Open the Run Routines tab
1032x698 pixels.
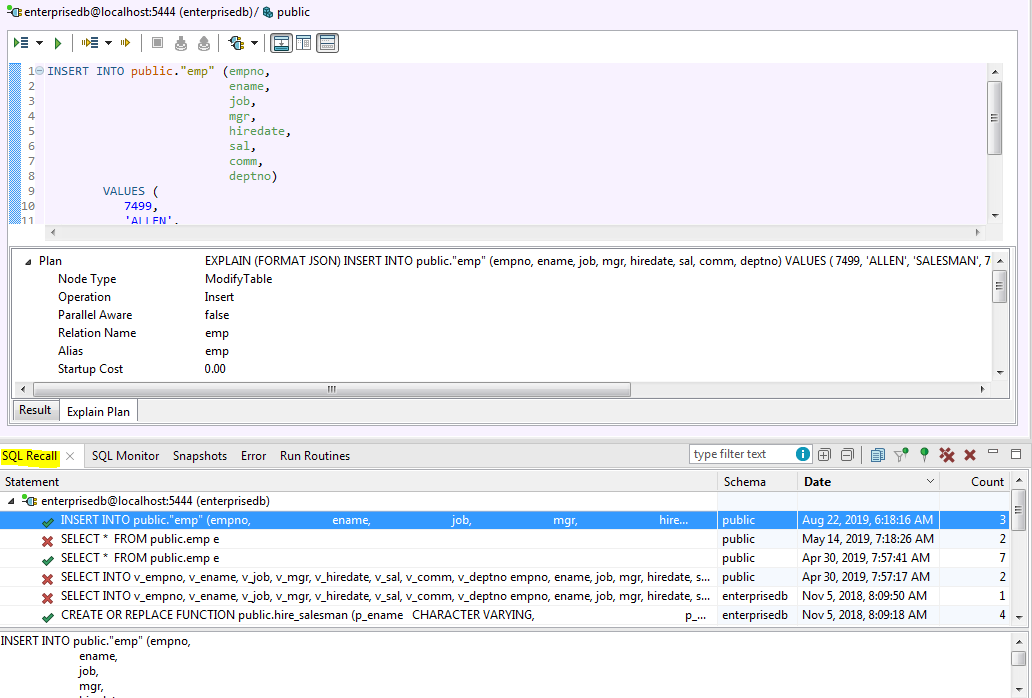(315, 456)
